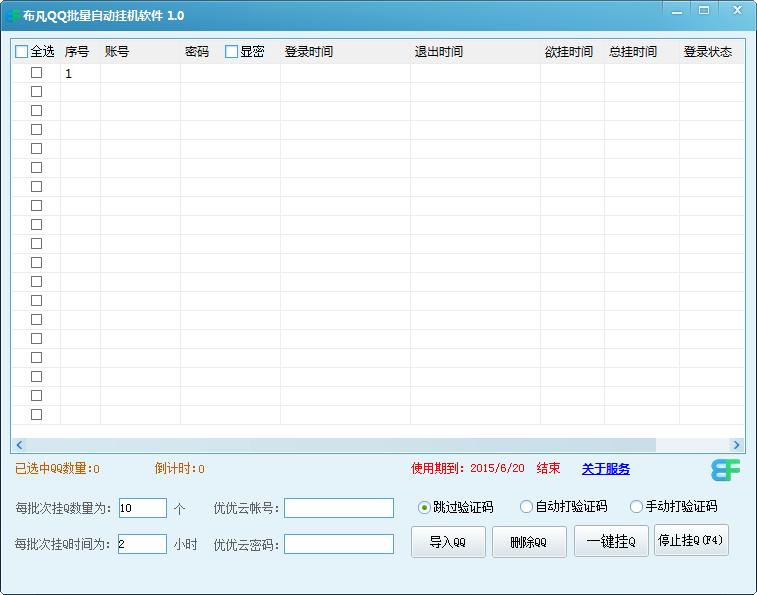
Task: Toggle the 显密 show-password checkbox
Action: click(x=232, y=52)
